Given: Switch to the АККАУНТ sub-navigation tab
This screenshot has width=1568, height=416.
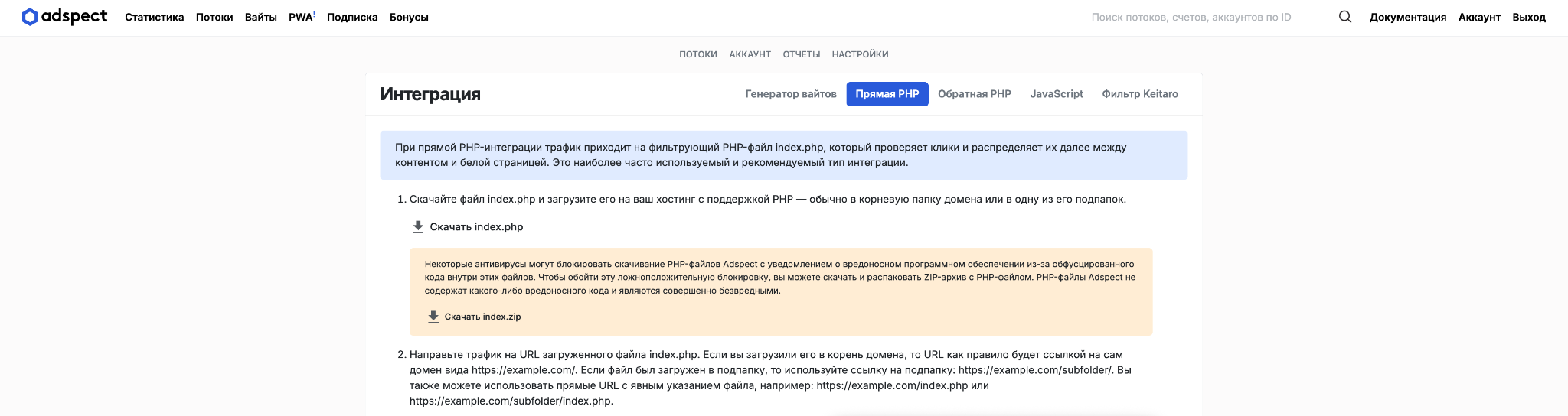Looking at the screenshot, I should (750, 54).
